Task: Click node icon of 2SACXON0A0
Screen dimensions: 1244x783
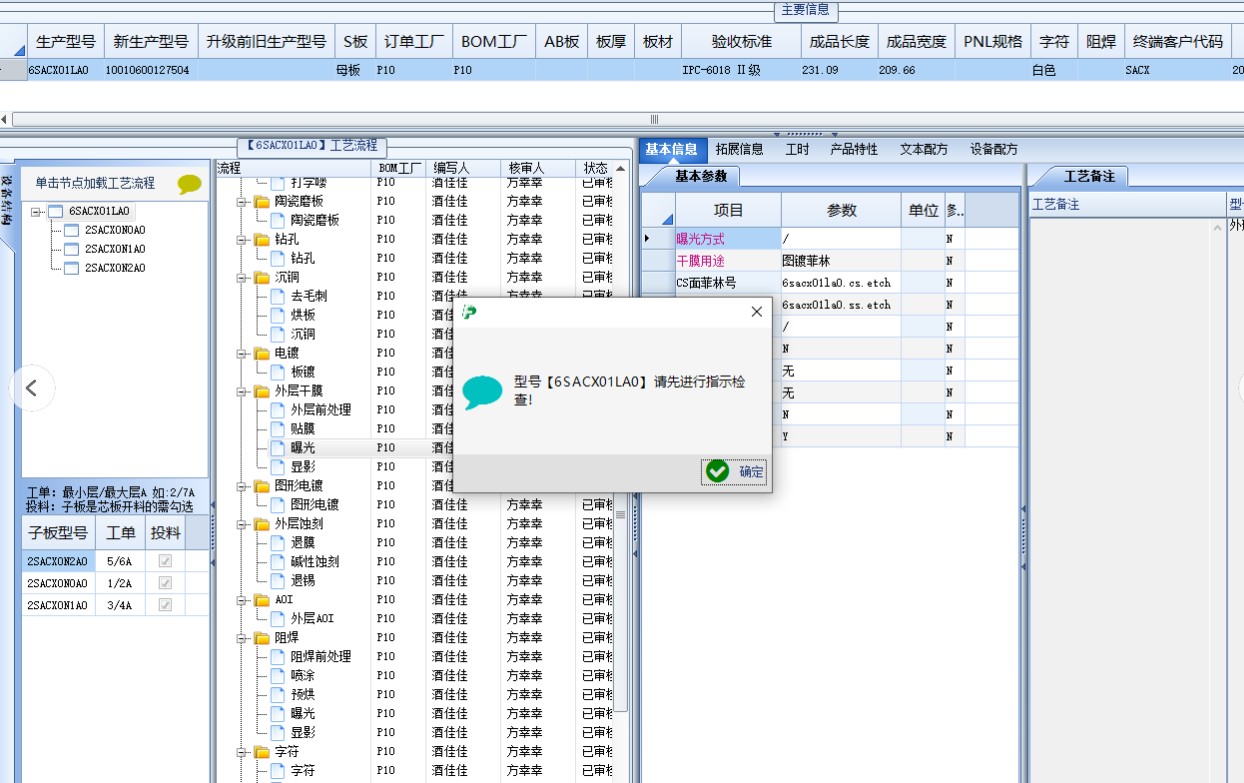Action: click(x=71, y=230)
